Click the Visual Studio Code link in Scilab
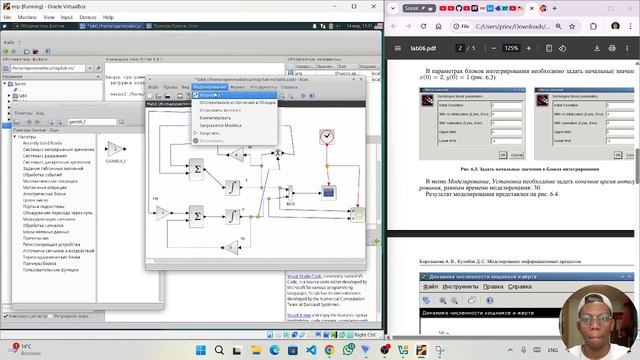Viewport: 640px width, 360px height. (304, 276)
